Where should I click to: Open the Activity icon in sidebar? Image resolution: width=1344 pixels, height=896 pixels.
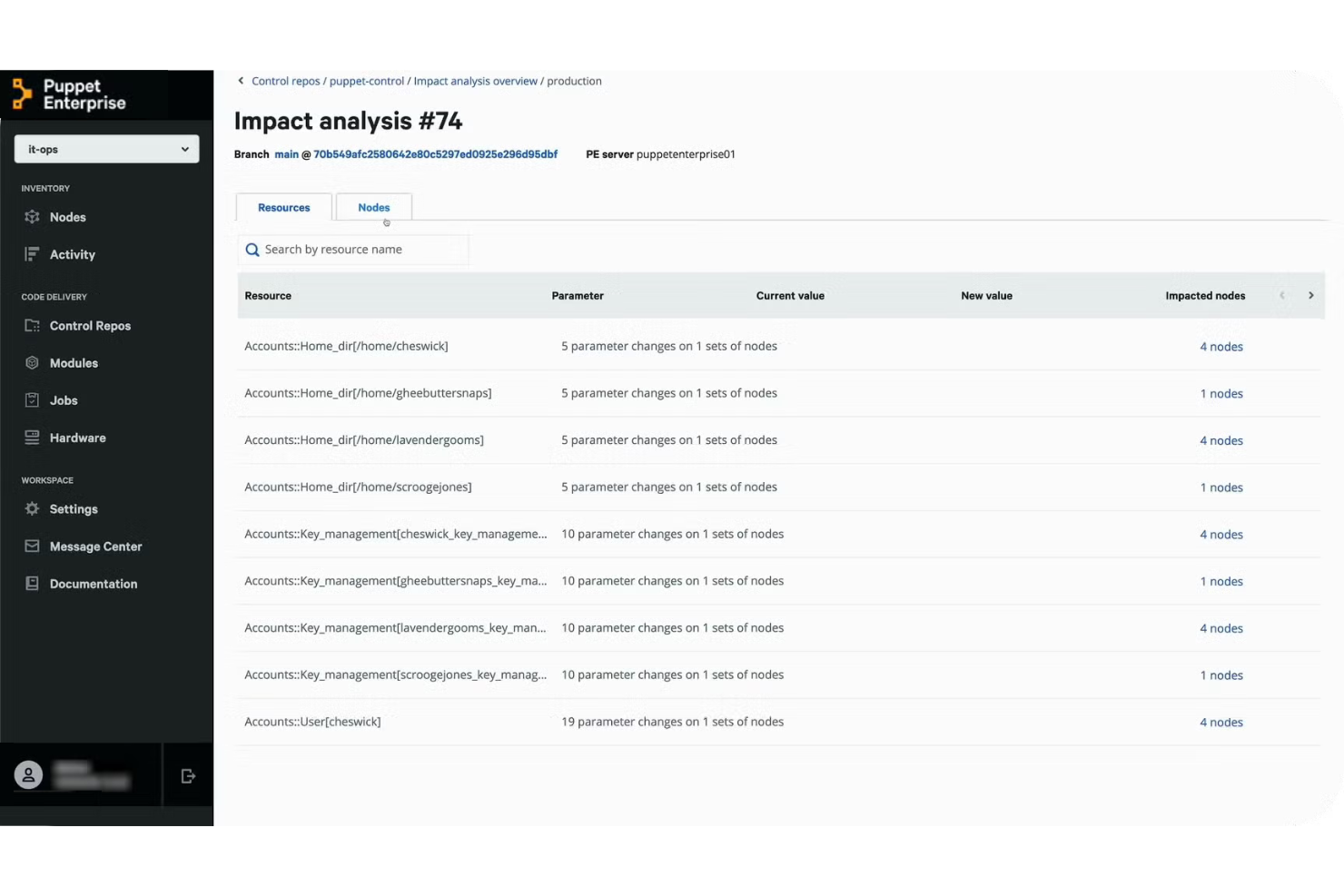pyautogui.click(x=31, y=254)
